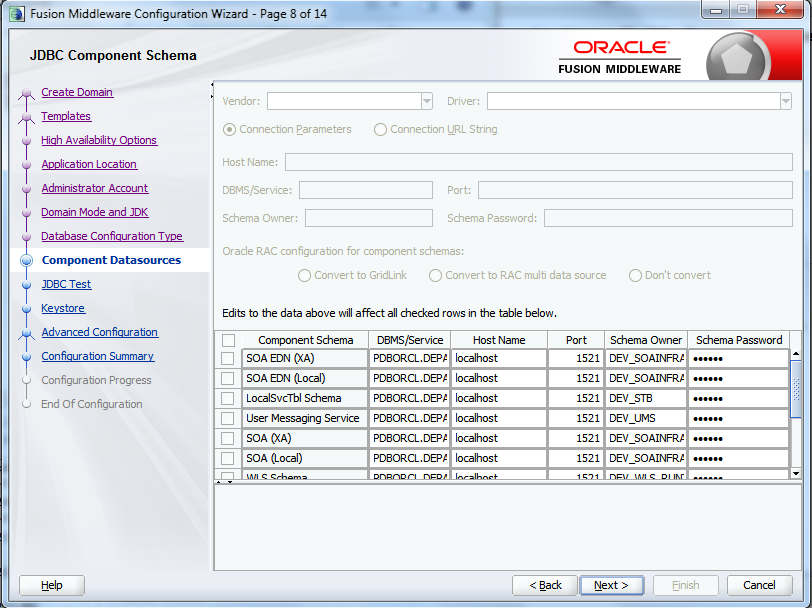Click the Port input field
This screenshot has height=608, width=812.
[x=635, y=190]
